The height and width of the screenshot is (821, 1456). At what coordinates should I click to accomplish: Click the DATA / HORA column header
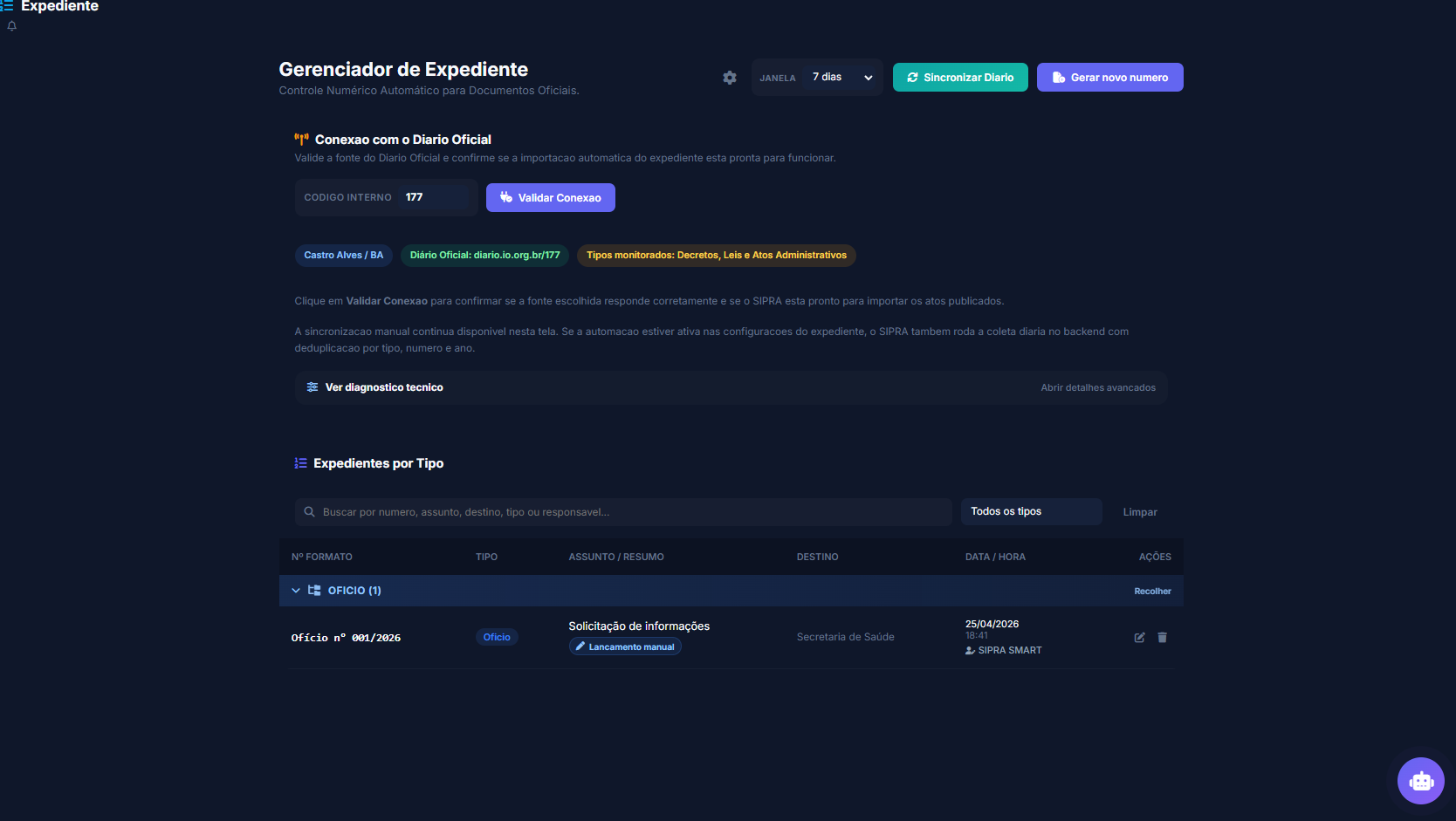pos(995,557)
